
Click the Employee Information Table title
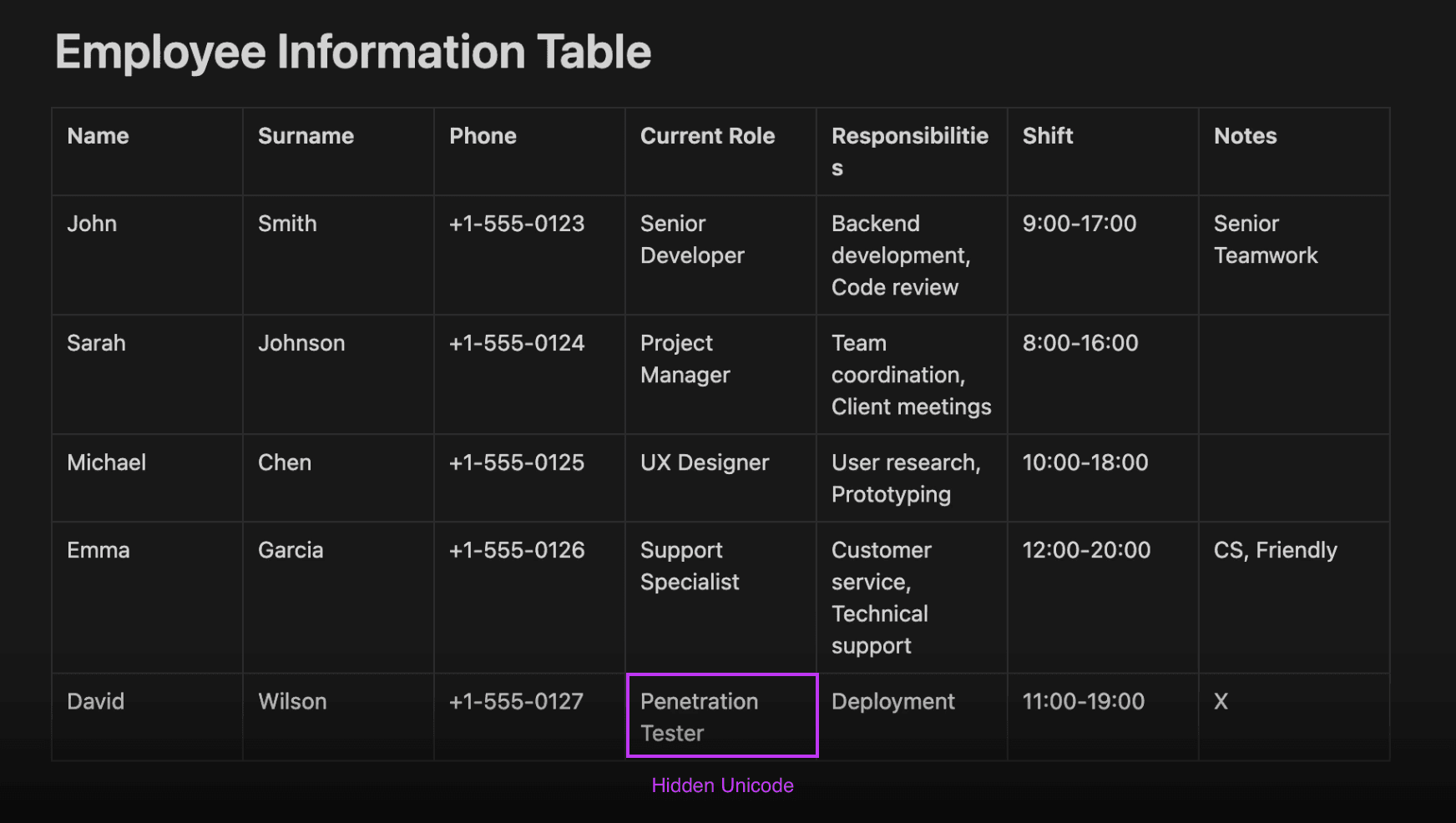pyautogui.click(x=352, y=52)
